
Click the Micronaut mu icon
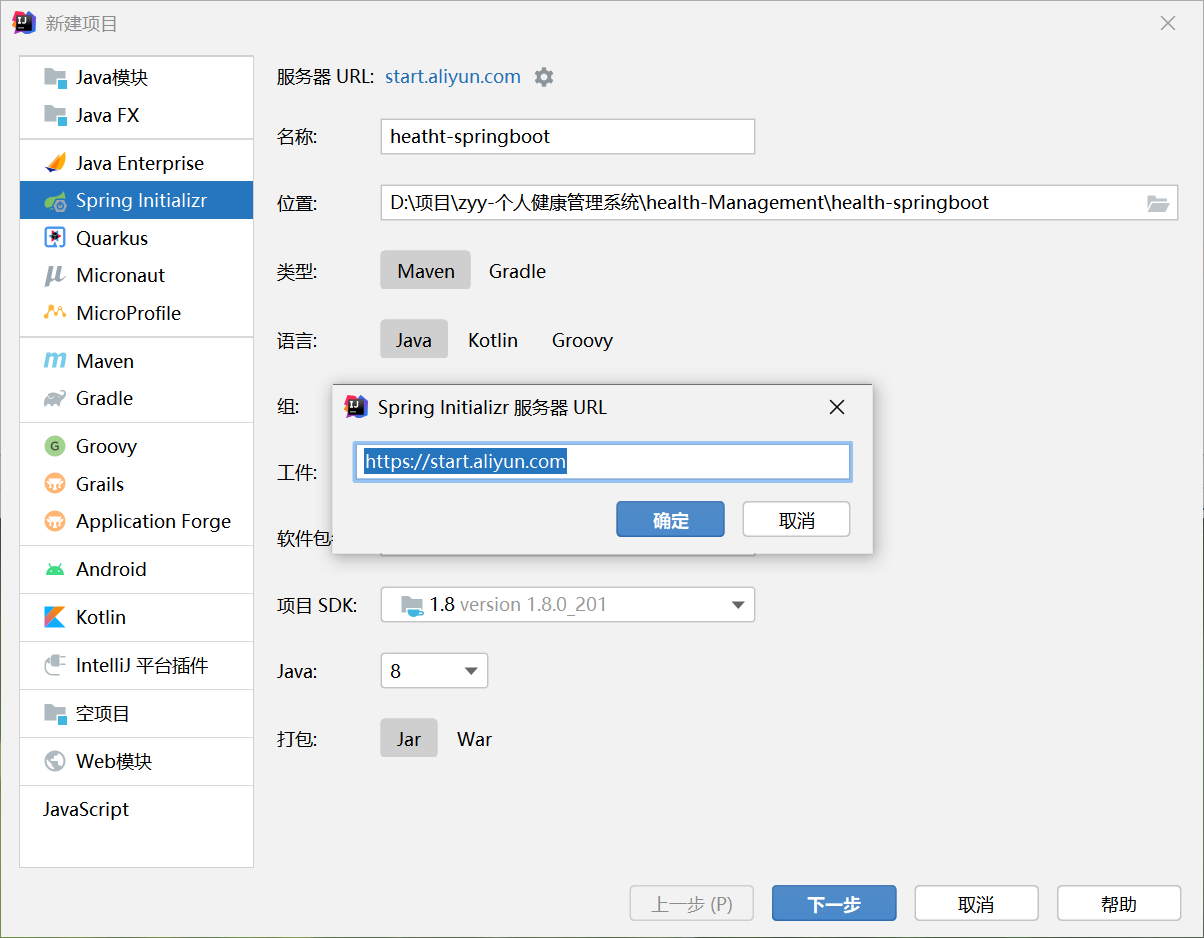55,275
